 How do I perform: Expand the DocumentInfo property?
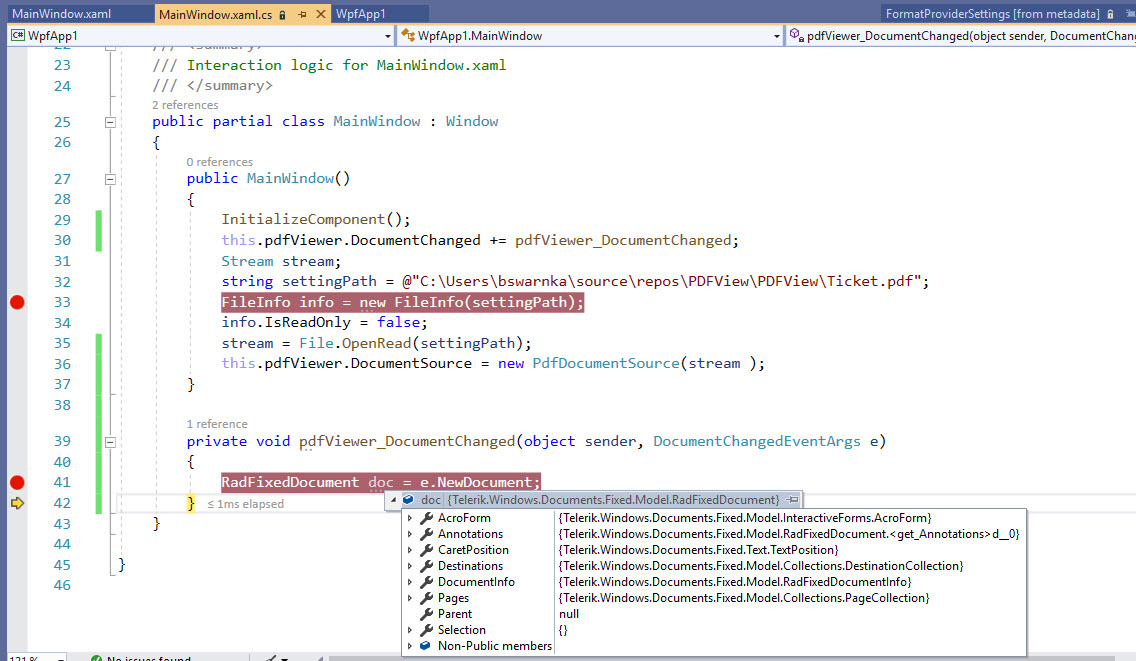click(410, 582)
